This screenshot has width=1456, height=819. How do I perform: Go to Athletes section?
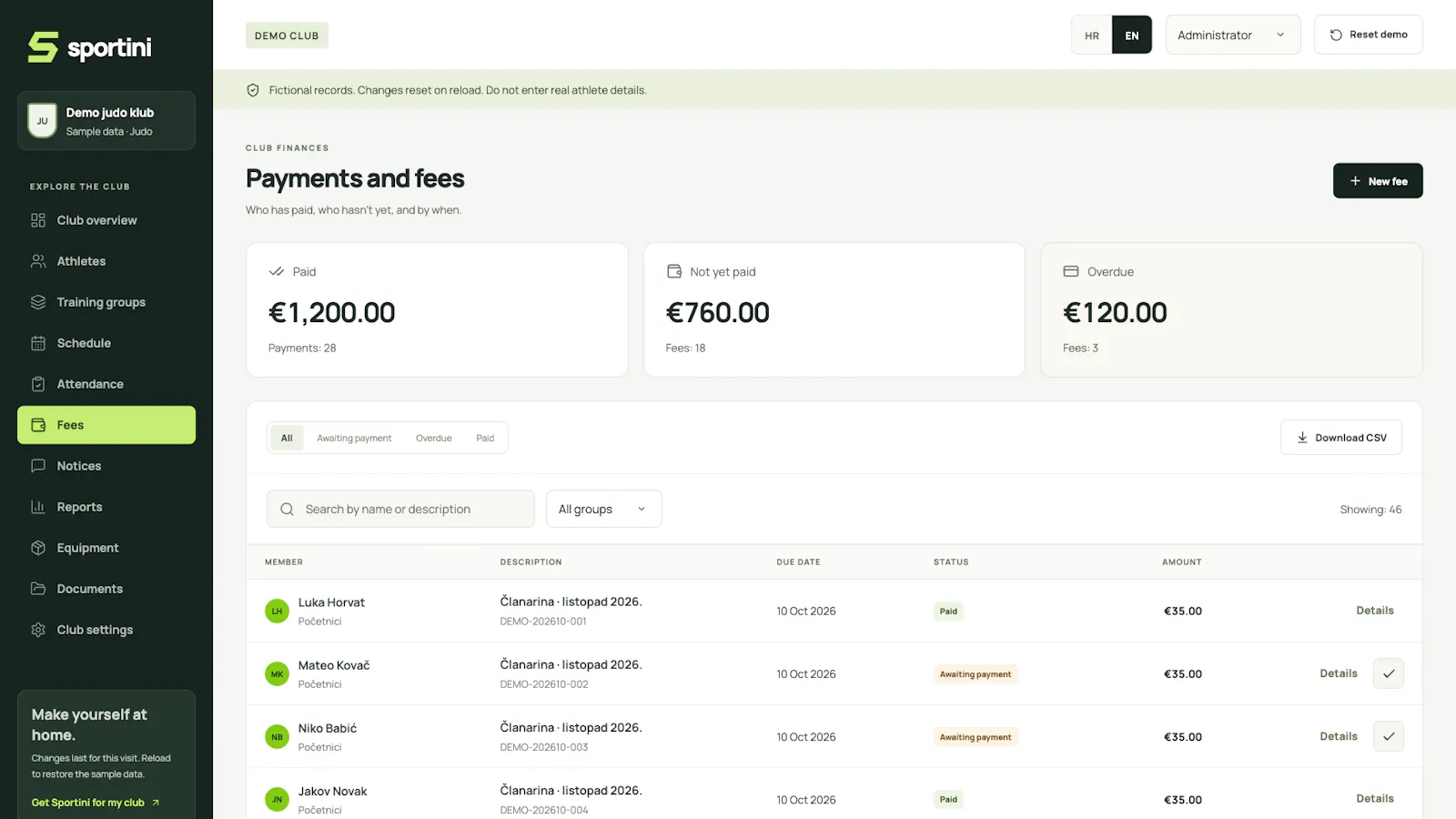point(106,261)
